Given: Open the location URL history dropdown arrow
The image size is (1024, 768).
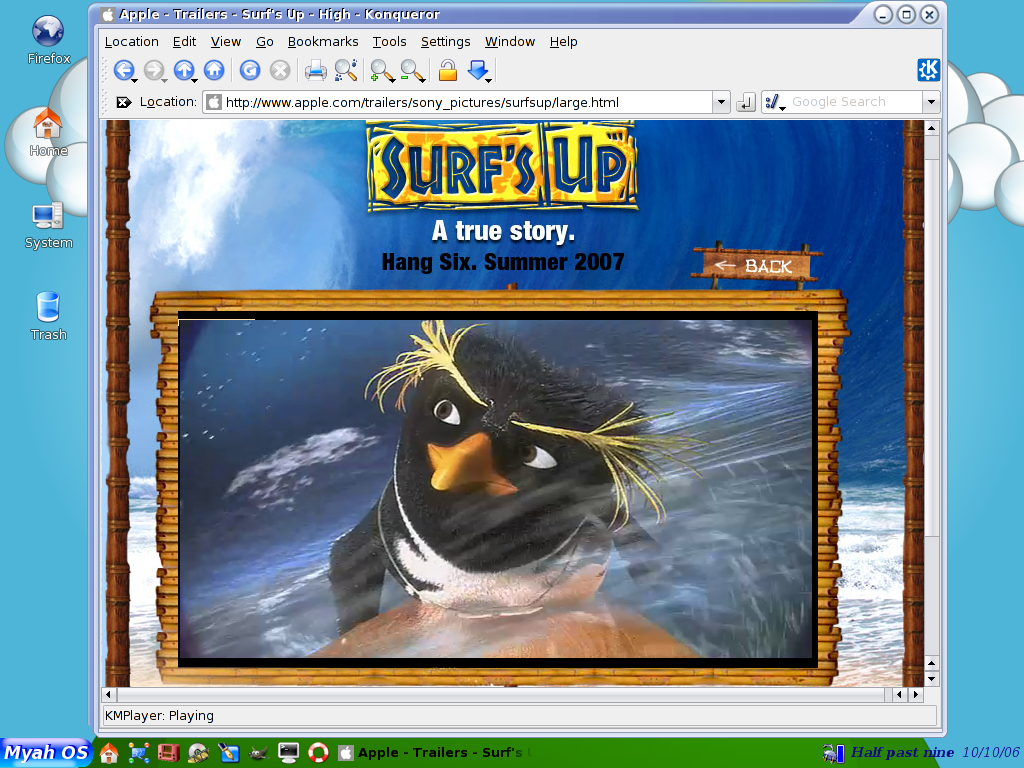Looking at the screenshot, I should click(x=721, y=102).
